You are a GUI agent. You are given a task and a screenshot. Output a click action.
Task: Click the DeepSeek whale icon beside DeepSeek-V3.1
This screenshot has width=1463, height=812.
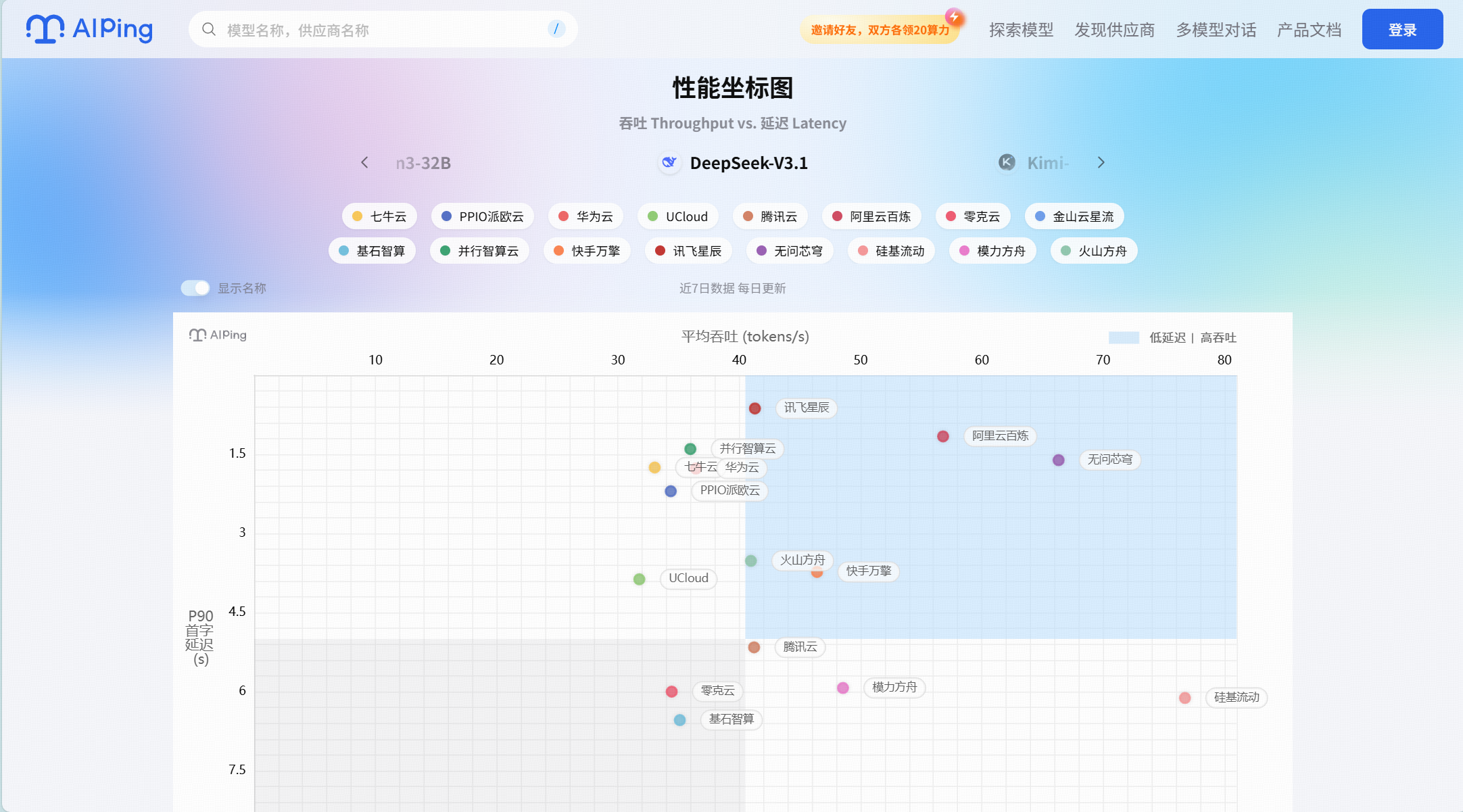(669, 163)
